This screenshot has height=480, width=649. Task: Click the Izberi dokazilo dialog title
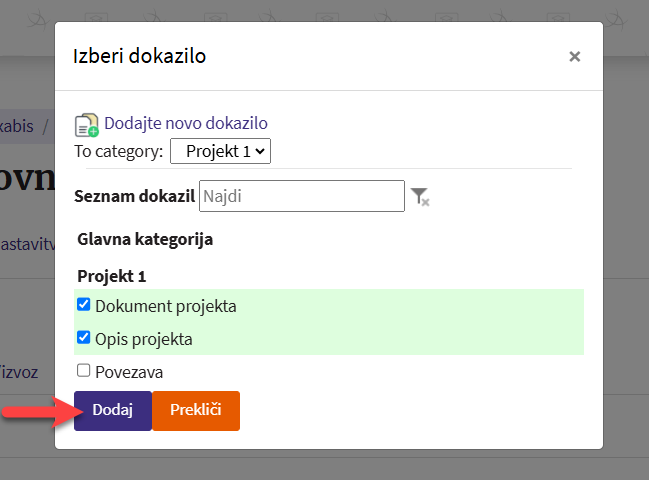[140, 56]
